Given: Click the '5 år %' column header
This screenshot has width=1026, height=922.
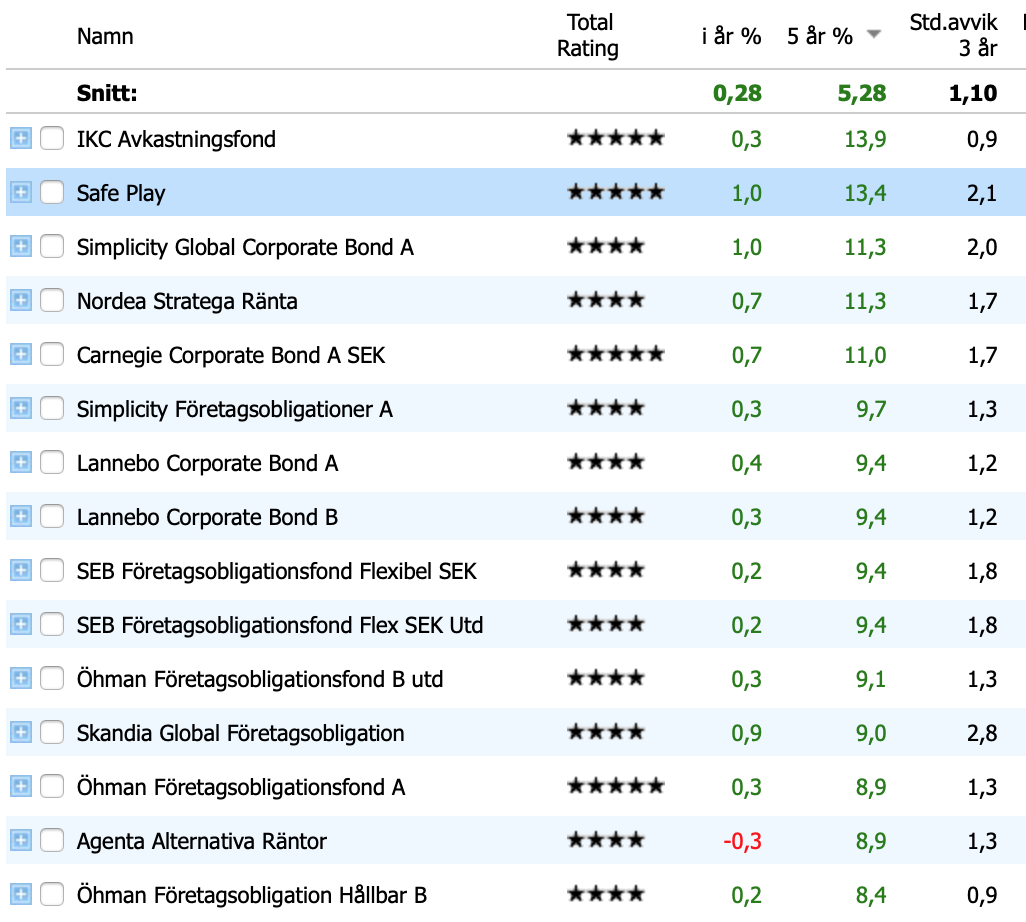Looking at the screenshot, I should click(x=820, y=36).
